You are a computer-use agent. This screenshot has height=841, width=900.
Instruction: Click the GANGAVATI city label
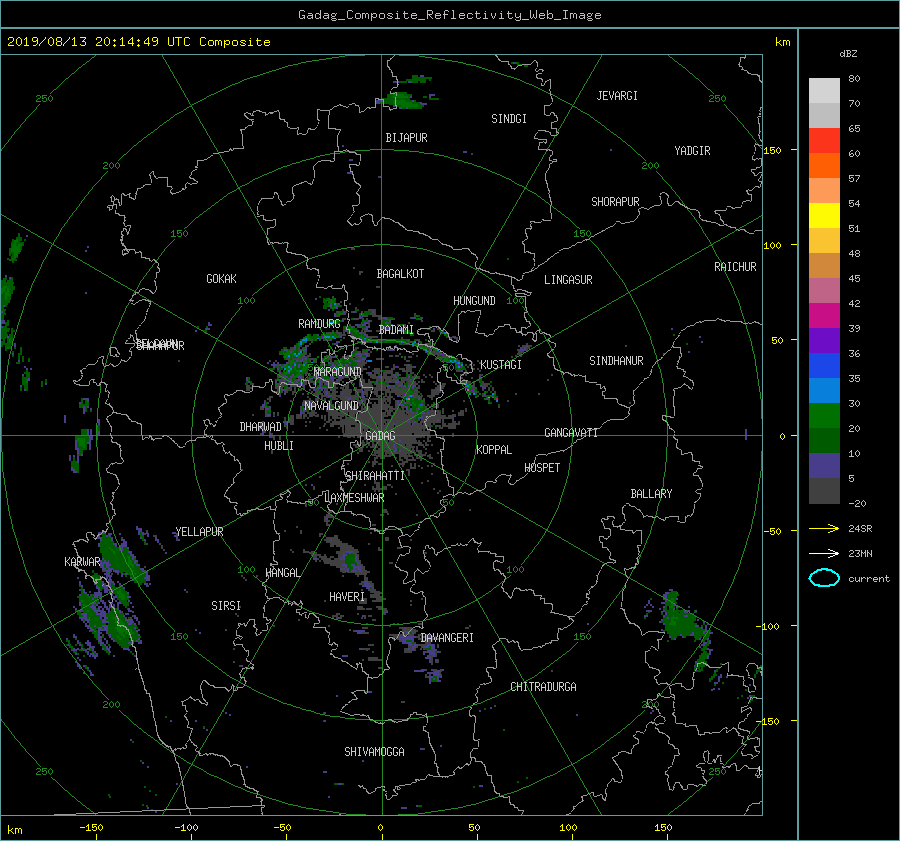(571, 432)
